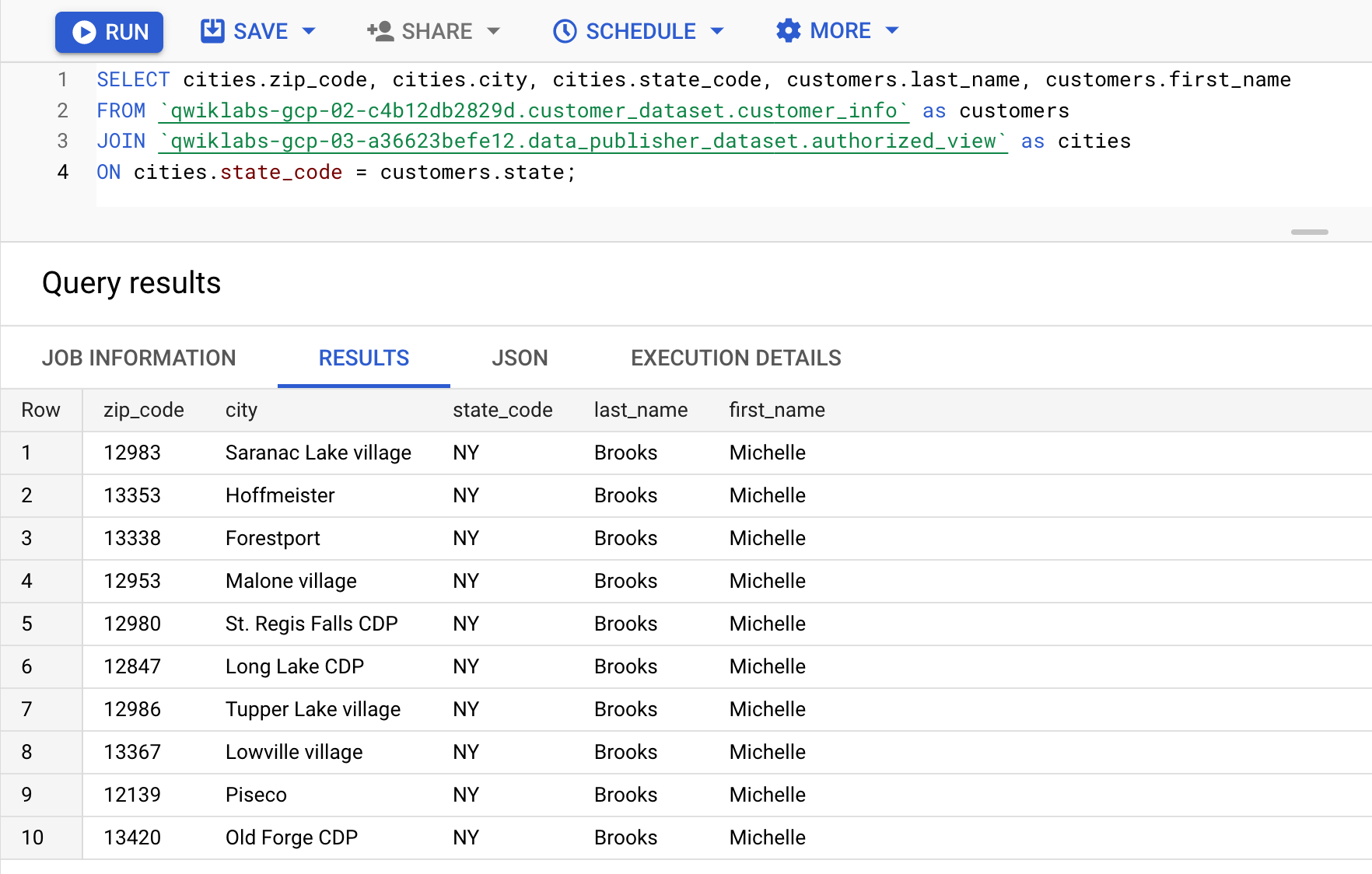Viewport: 1372px width, 874px height.
Task: Open the SCHEDULE dropdown arrow
Action: [717, 31]
